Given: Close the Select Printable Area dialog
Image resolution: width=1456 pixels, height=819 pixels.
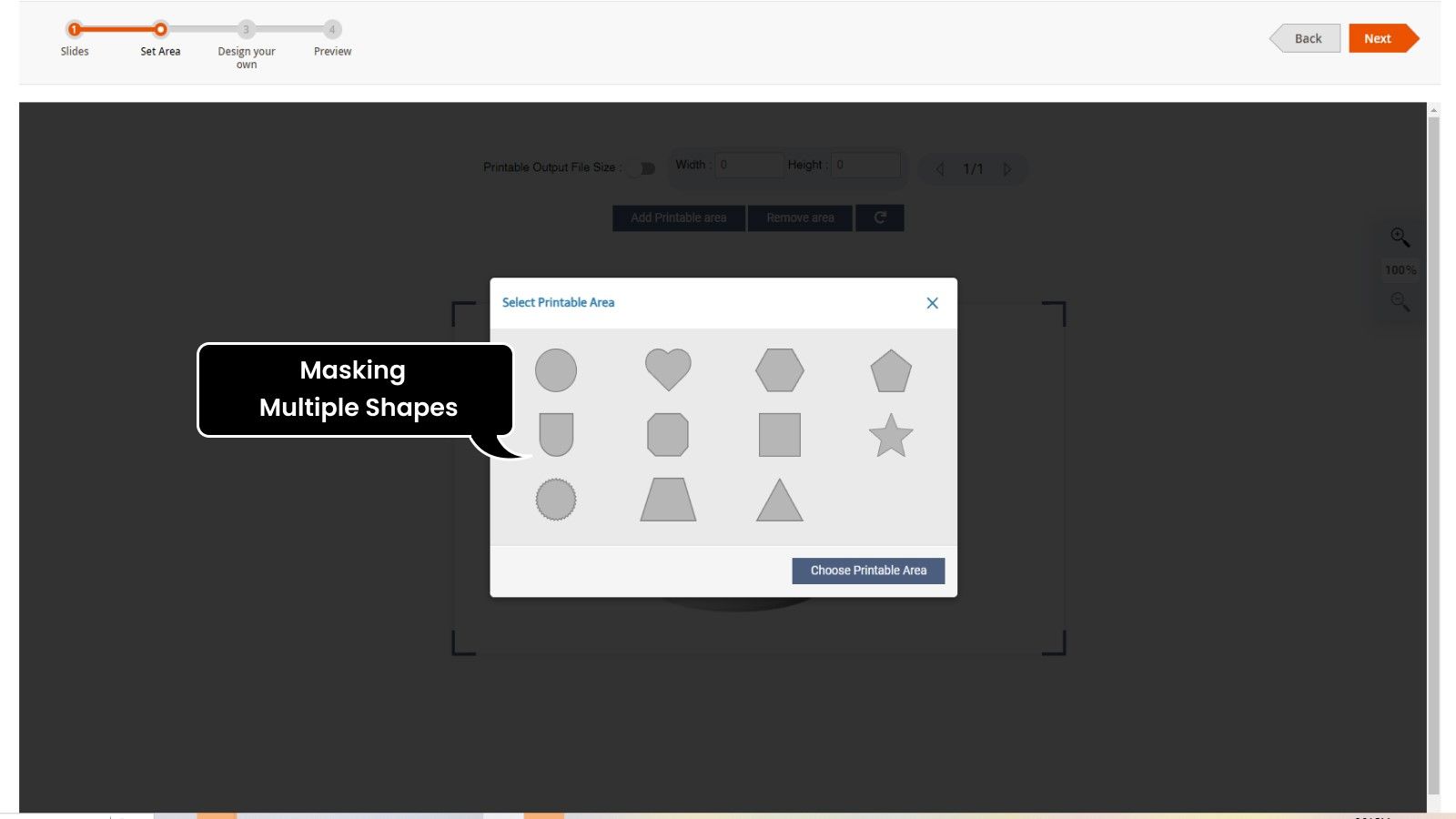Looking at the screenshot, I should [x=932, y=303].
